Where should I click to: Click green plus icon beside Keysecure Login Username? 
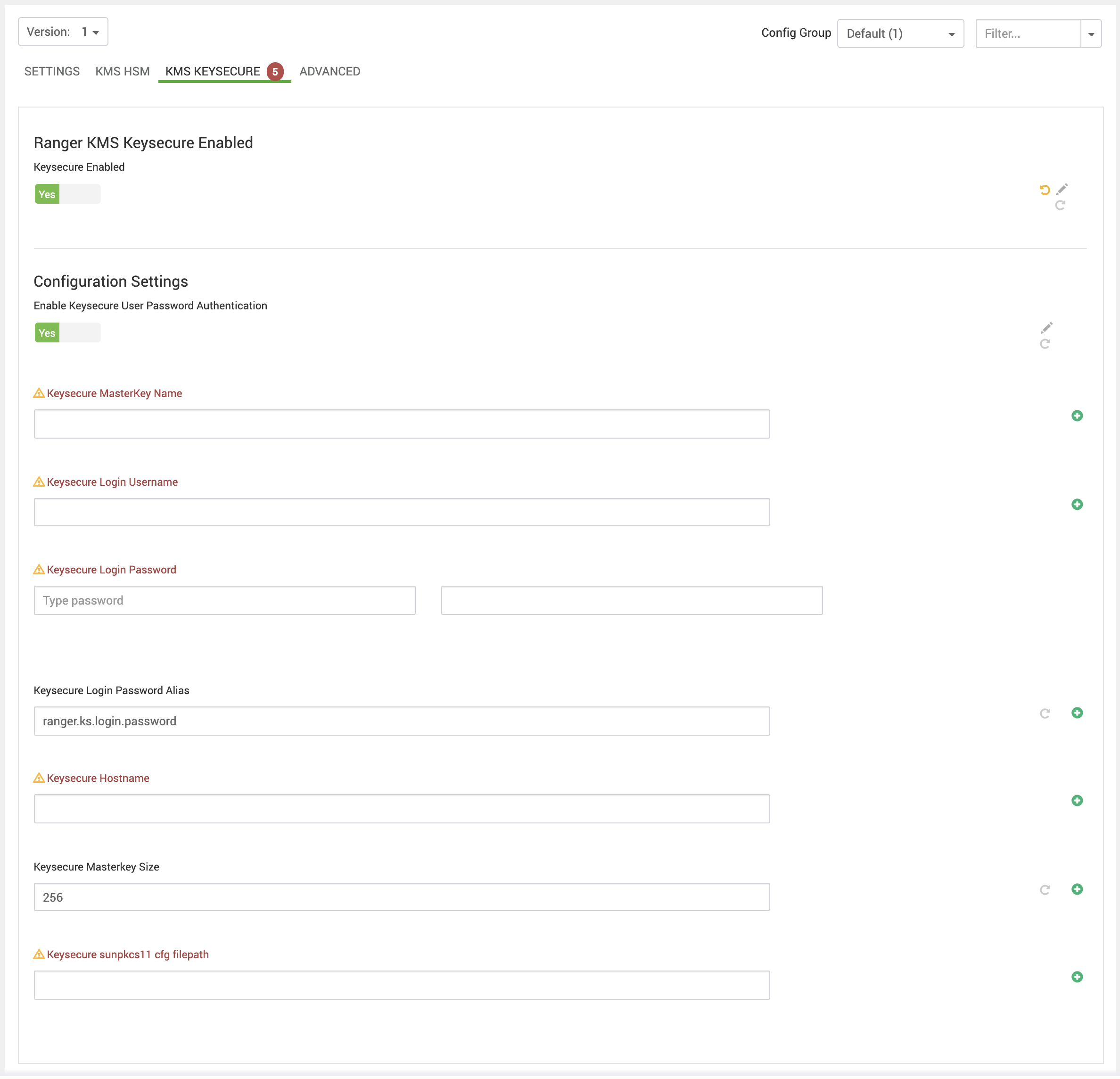[1077, 505]
